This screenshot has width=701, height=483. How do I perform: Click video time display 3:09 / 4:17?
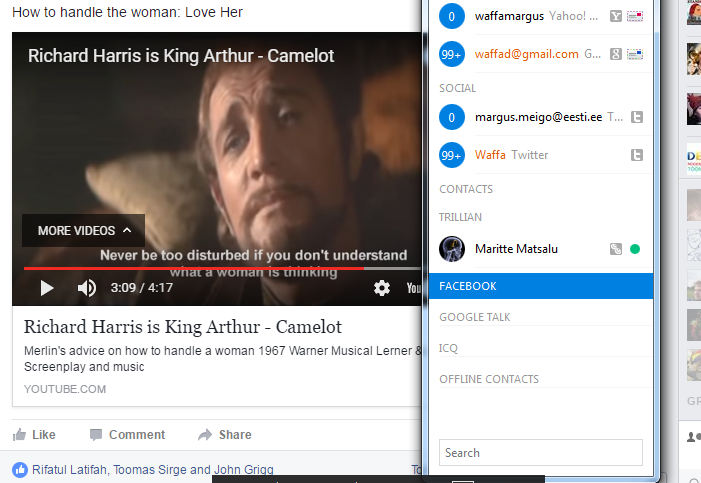pyautogui.click(x=142, y=288)
